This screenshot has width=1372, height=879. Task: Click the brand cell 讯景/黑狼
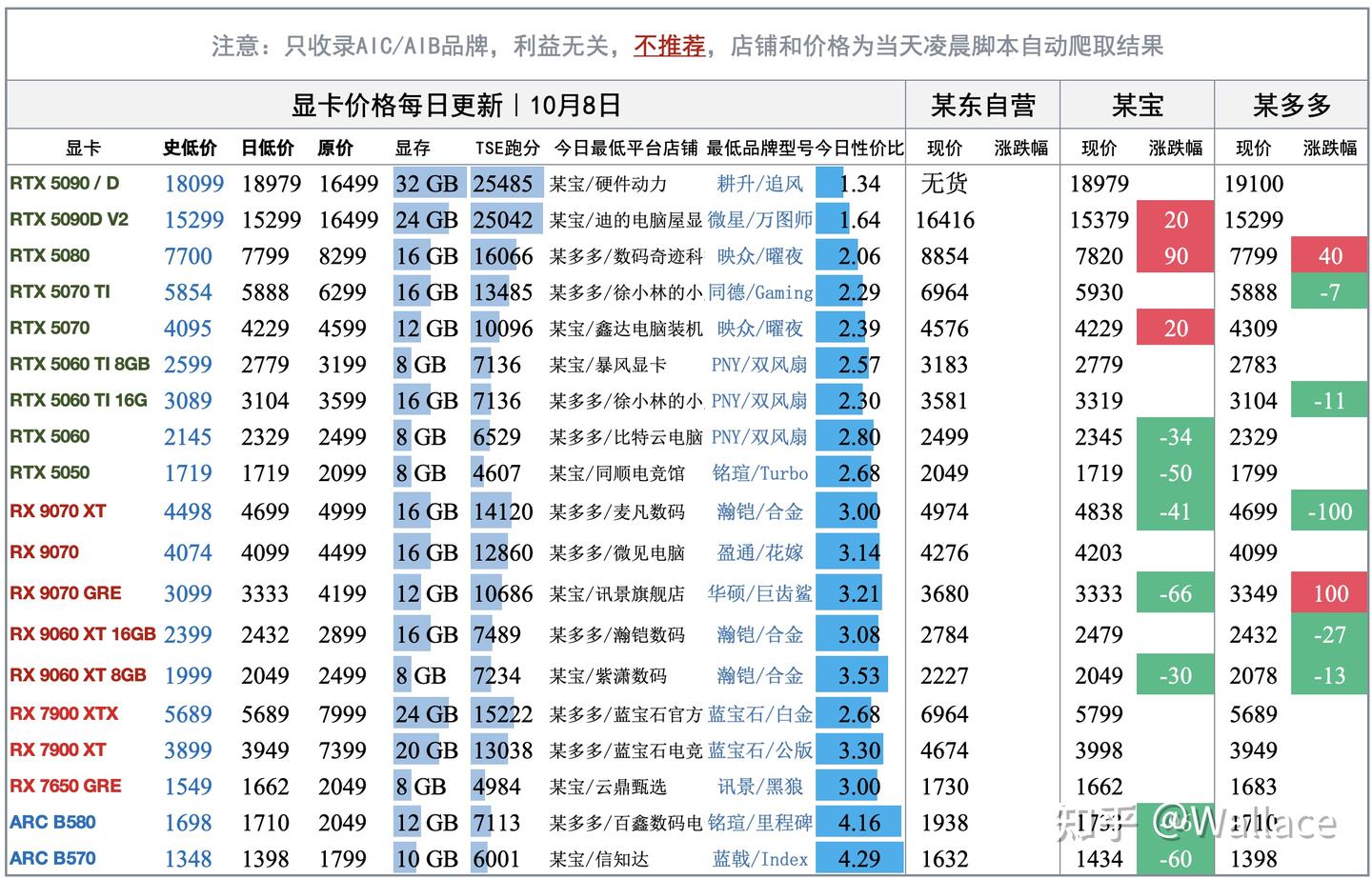point(760,787)
